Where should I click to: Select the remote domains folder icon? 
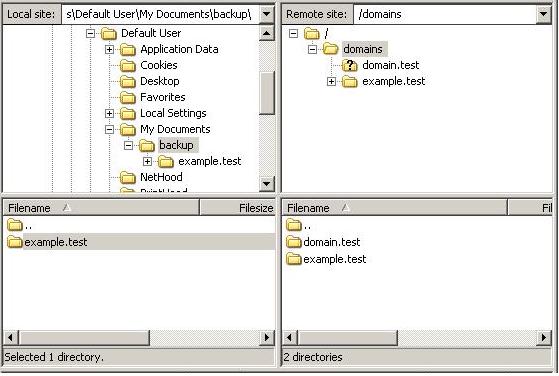(330, 49)
